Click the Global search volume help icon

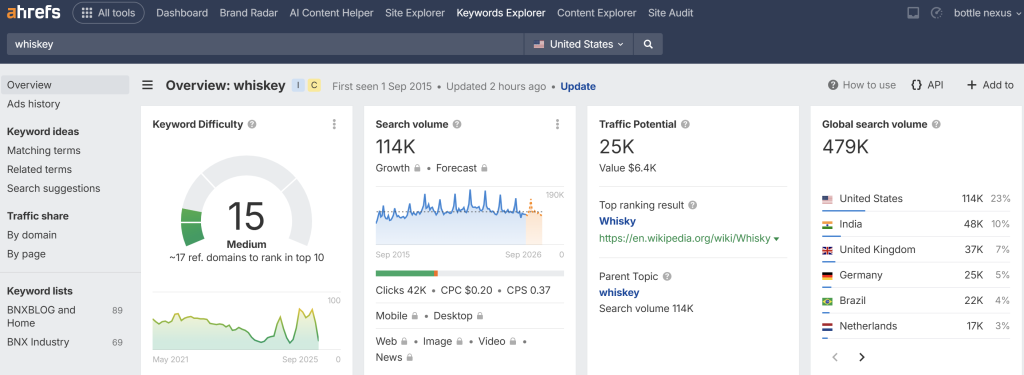coord(936,124)
